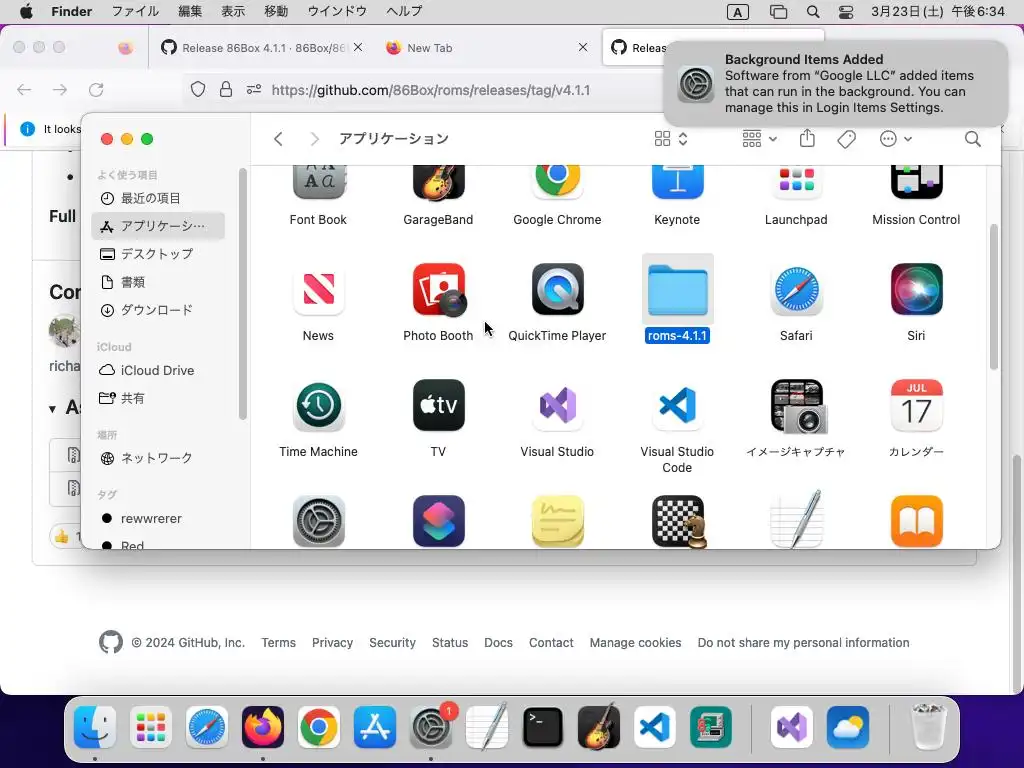Screen dimensions: 1024x768
Task: Open the Font Book app icon
Action: (318, 183)
